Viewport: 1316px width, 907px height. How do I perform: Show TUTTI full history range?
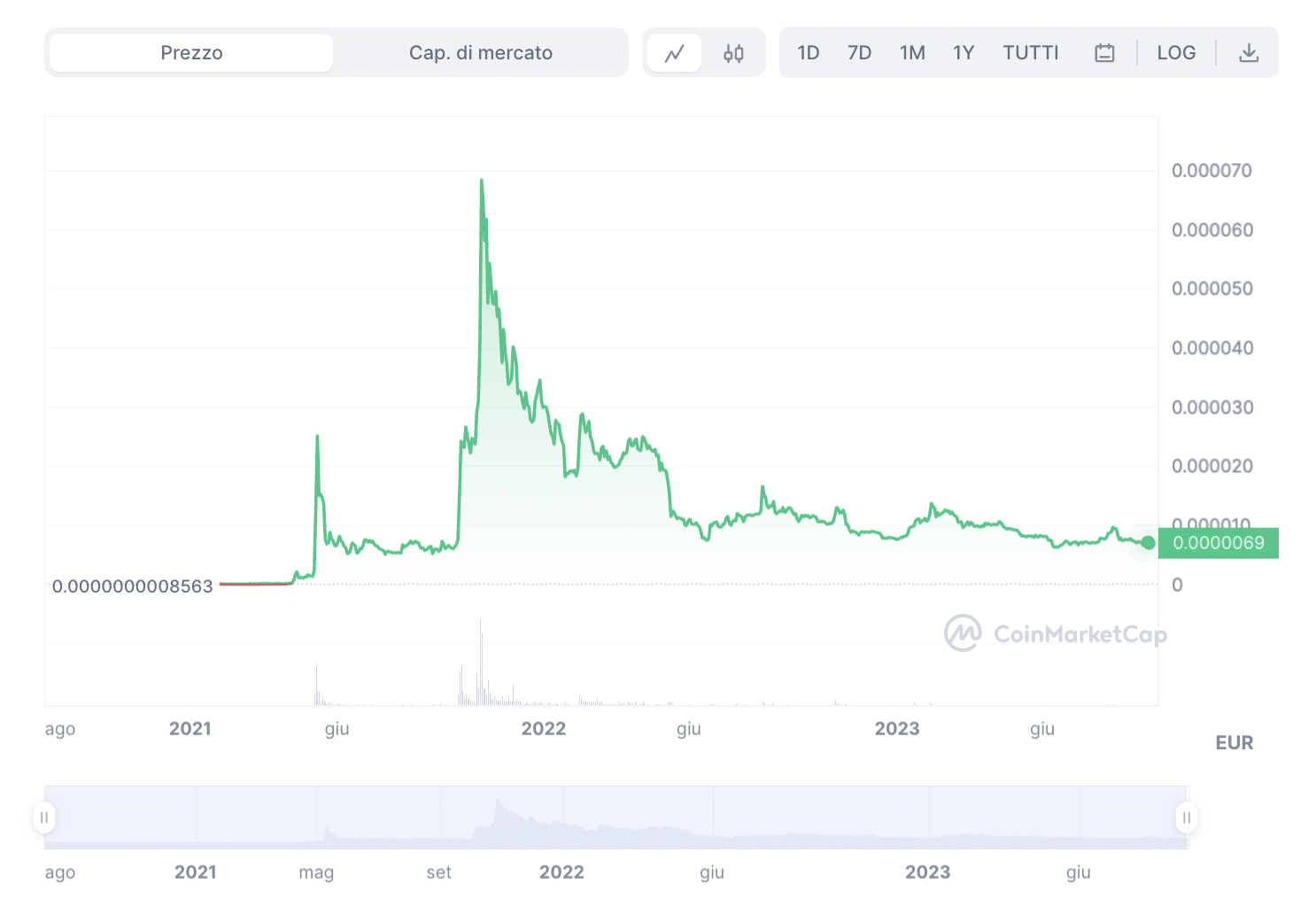pyautogui.click(x=1031, y=53)
